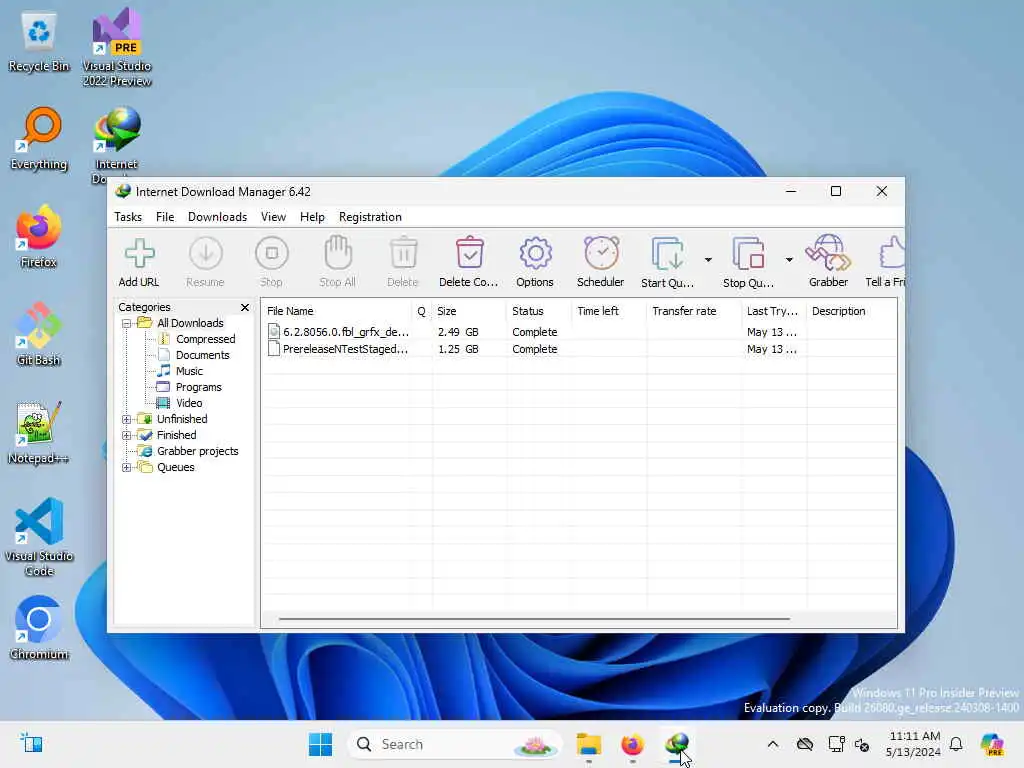Viewport: 1024px width, 768px height.
Task: Select the Everything desktop icon
Action: pos(39,138)
